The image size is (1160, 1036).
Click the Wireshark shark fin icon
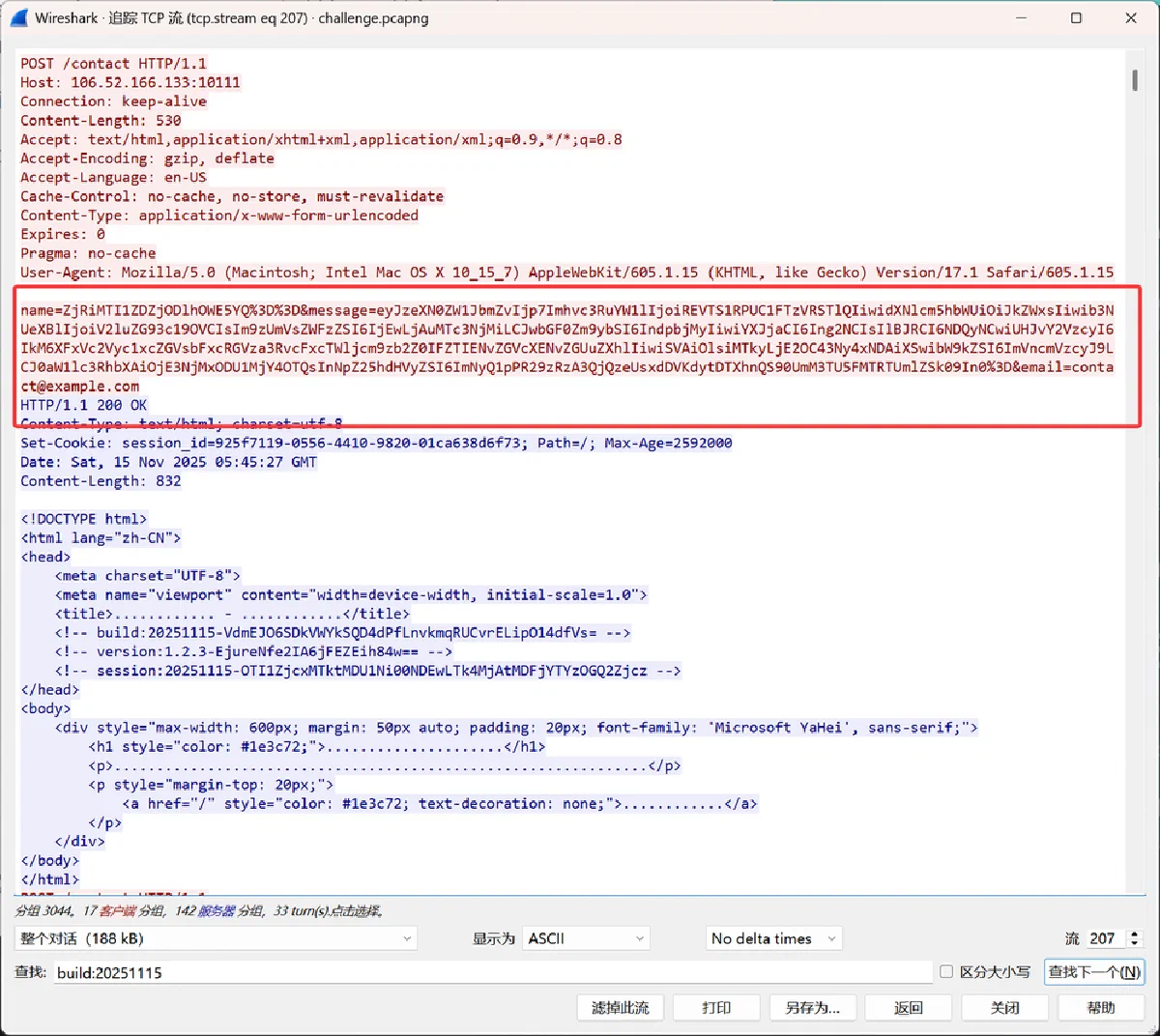(x=18, y=17)
